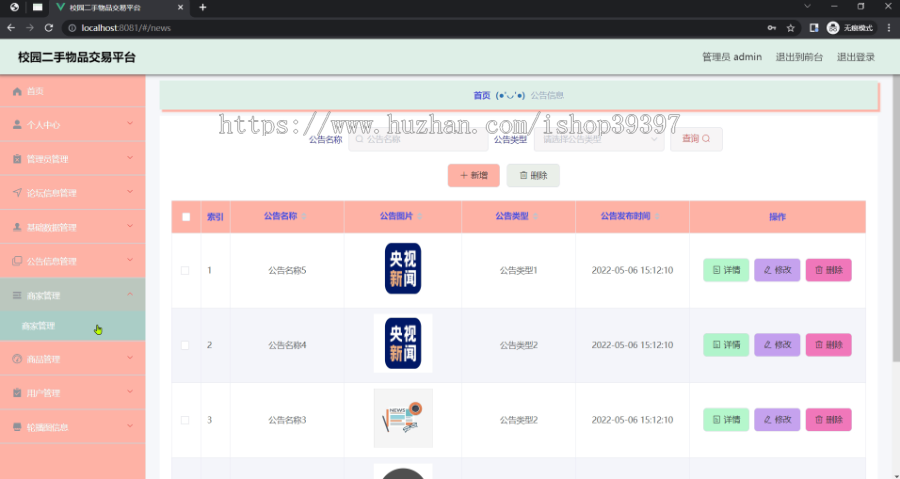Screen dimensions: 900x479
Task: Open the 公告类型 select dropdown
Action: click(599, 139)
